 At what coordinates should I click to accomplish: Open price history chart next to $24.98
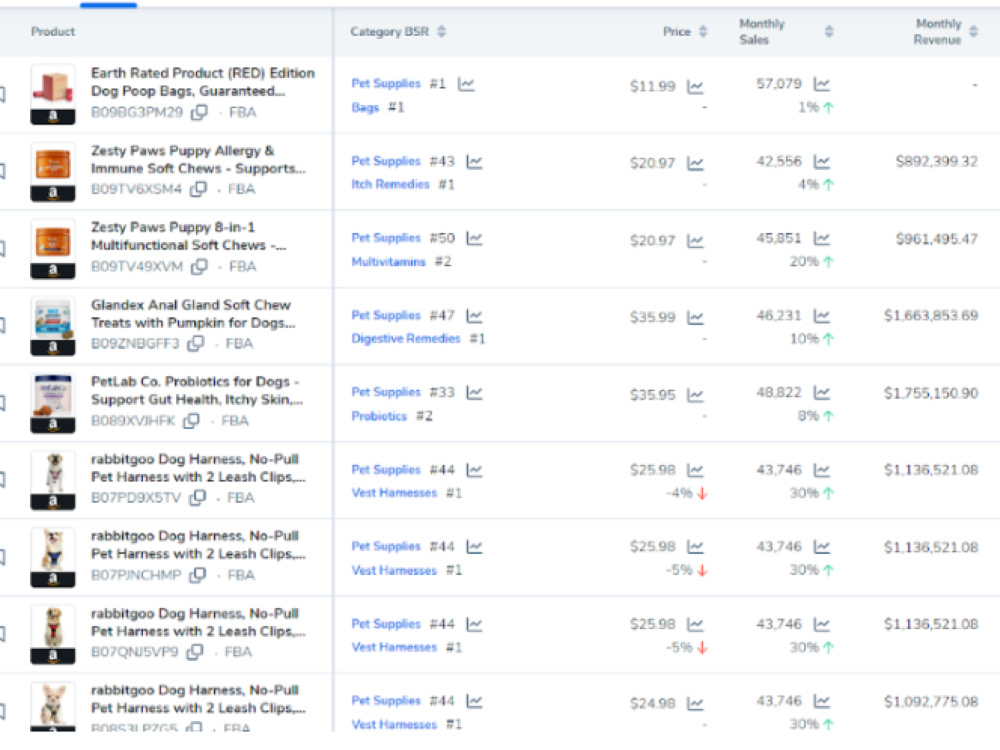pyautogui.click(x=695, y=703)
